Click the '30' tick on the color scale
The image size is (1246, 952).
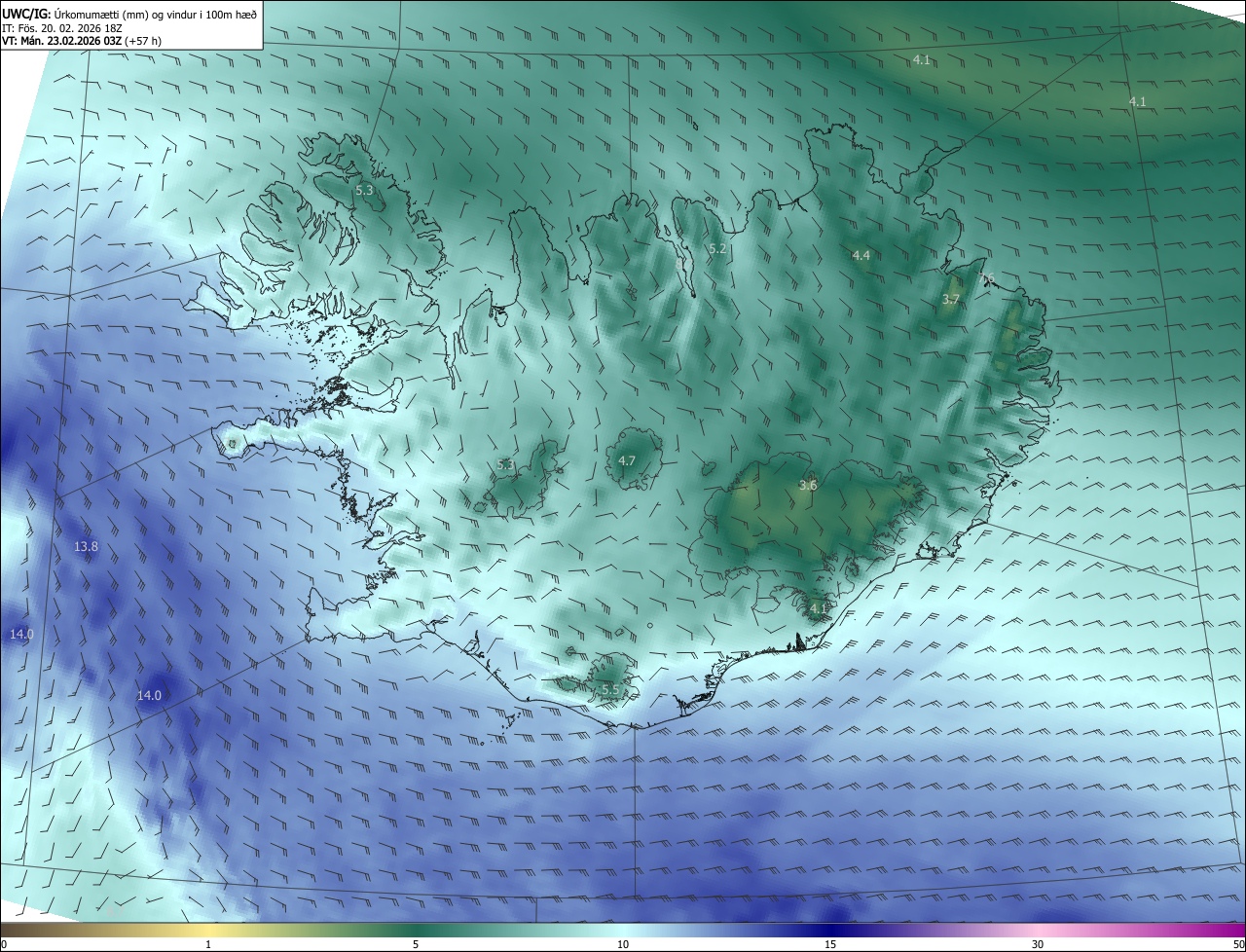1038,944
